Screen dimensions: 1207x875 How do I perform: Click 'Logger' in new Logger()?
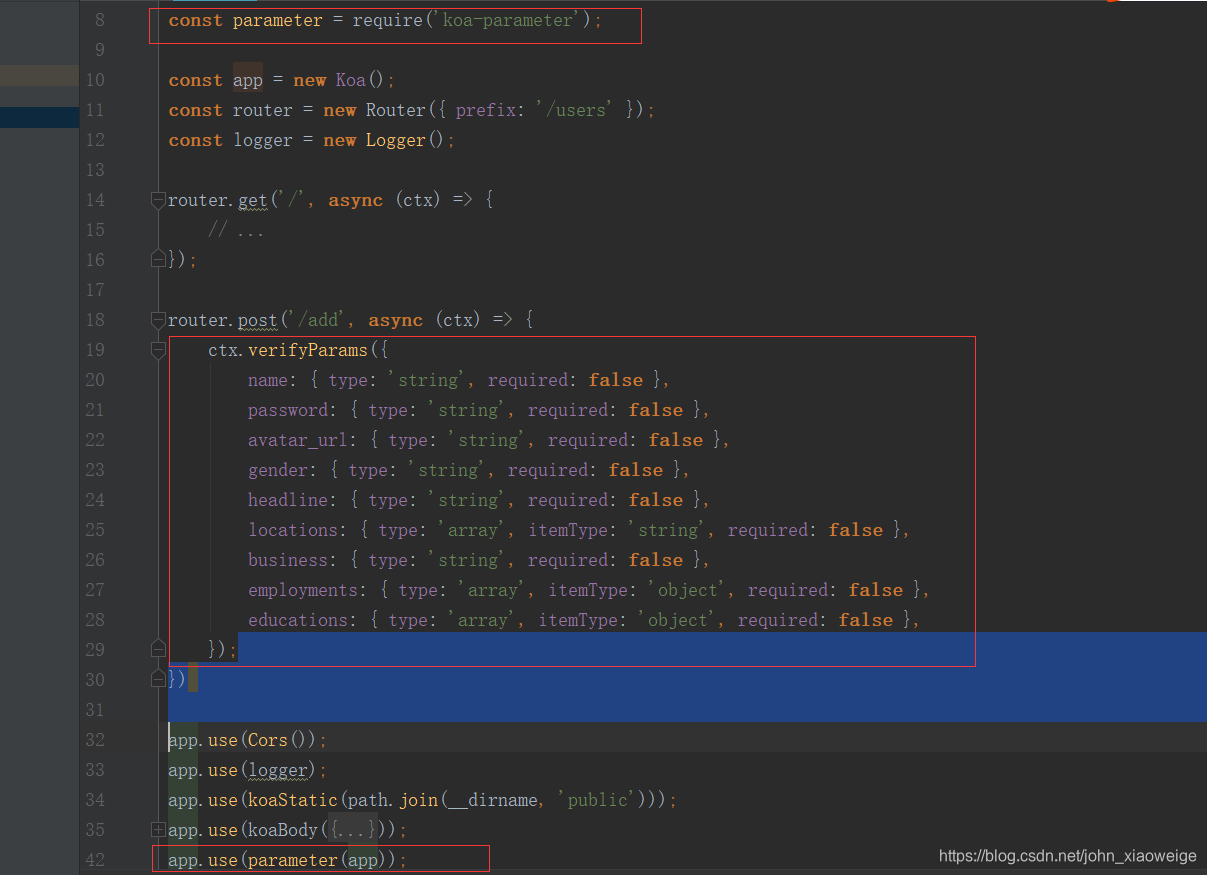395,140
